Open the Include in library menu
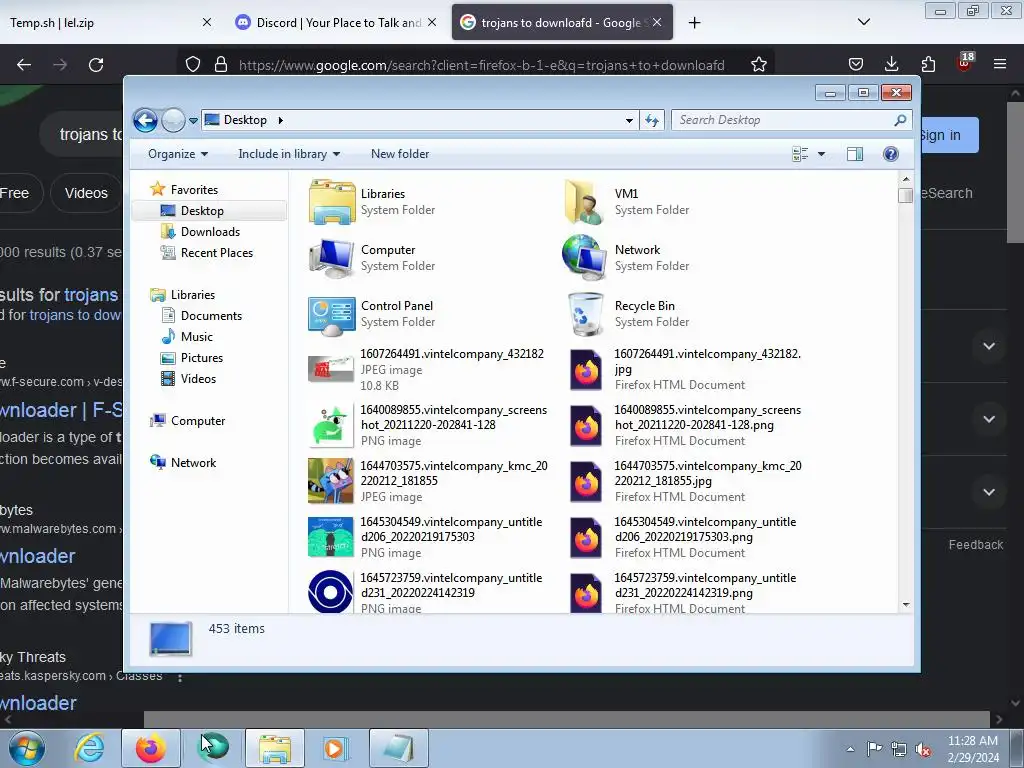1024x768 pixels. 289,154
